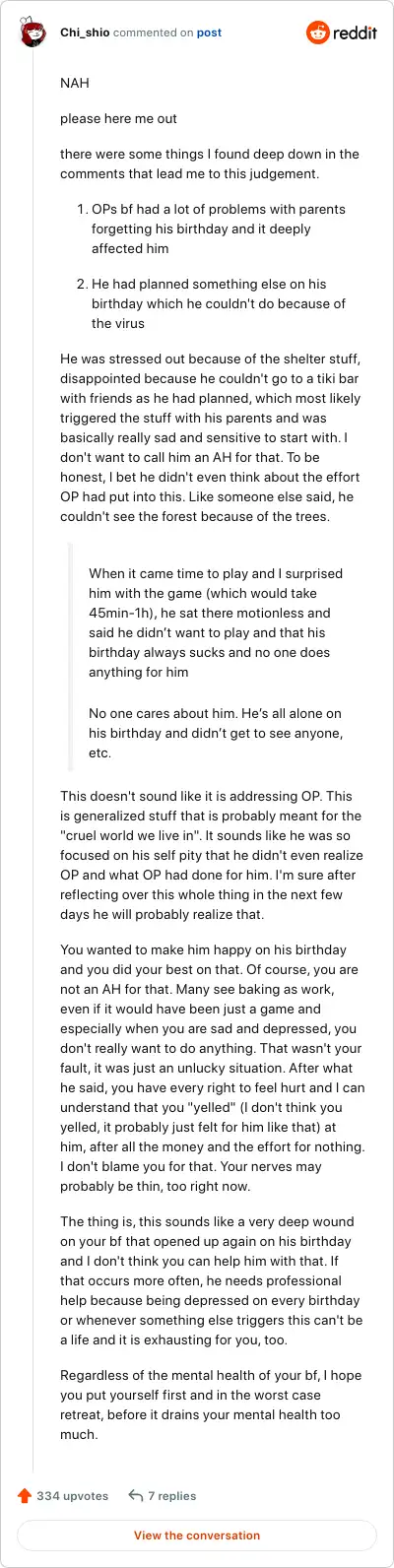This screenshot has height=1568, width=394.
Task: Click the "please here me out" line
Action: tap(118, 119)
